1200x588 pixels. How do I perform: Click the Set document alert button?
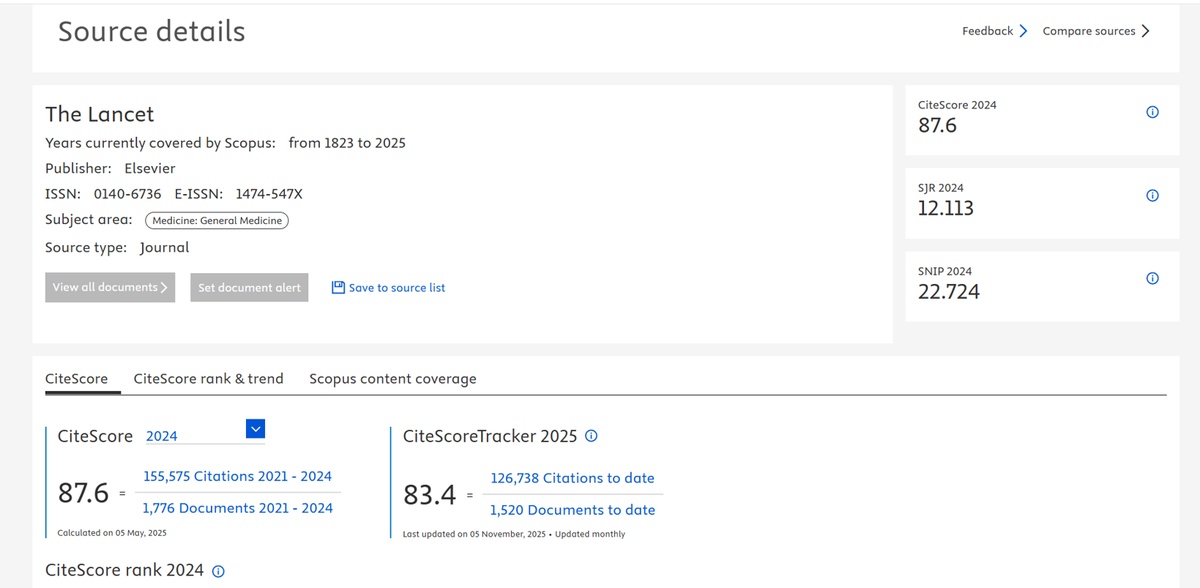pos(249,288)
